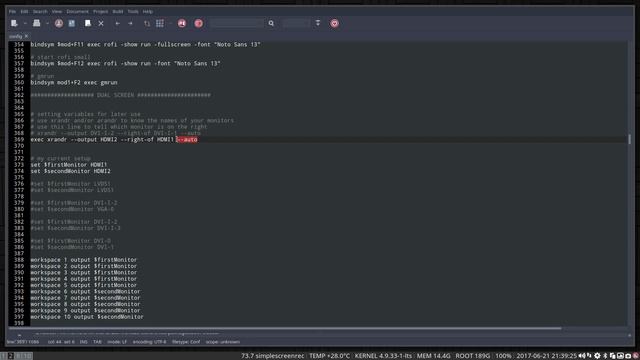Open the Build menu

[118, 11]
